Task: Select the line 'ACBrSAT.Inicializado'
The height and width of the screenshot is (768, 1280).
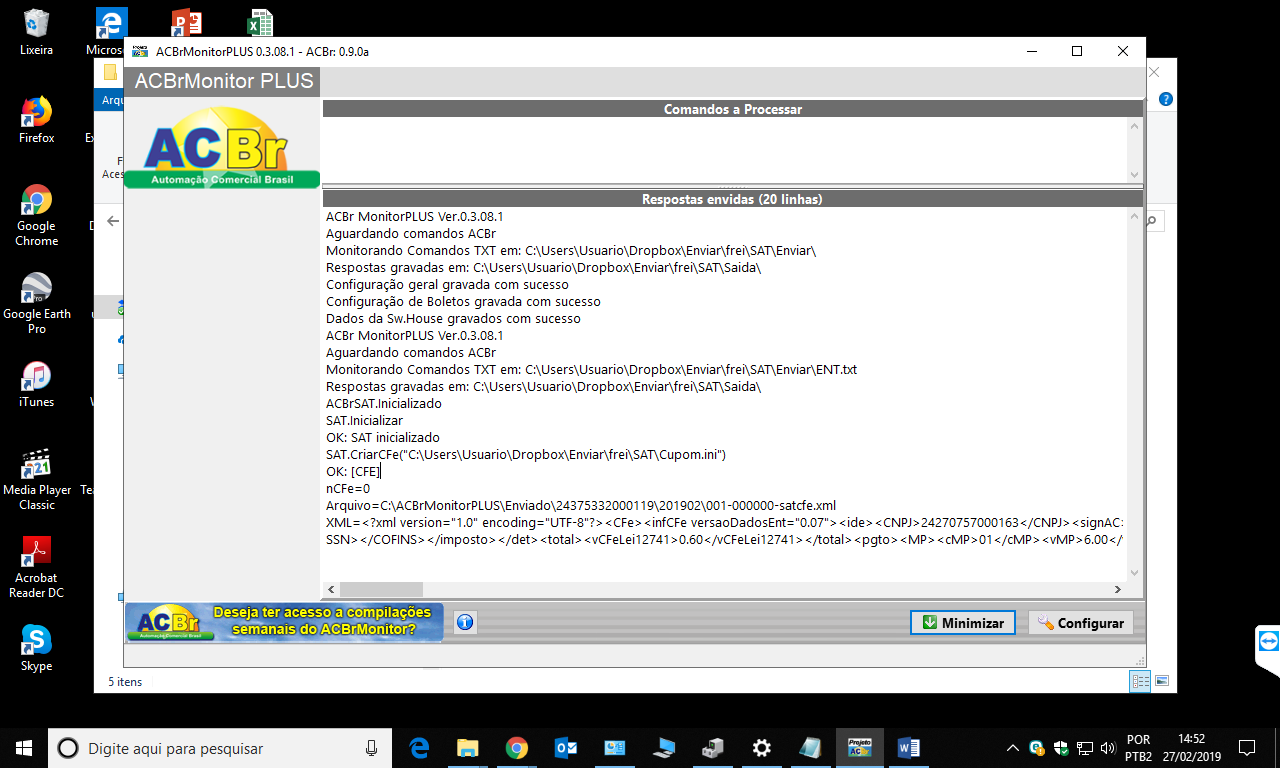Action: 384,403
